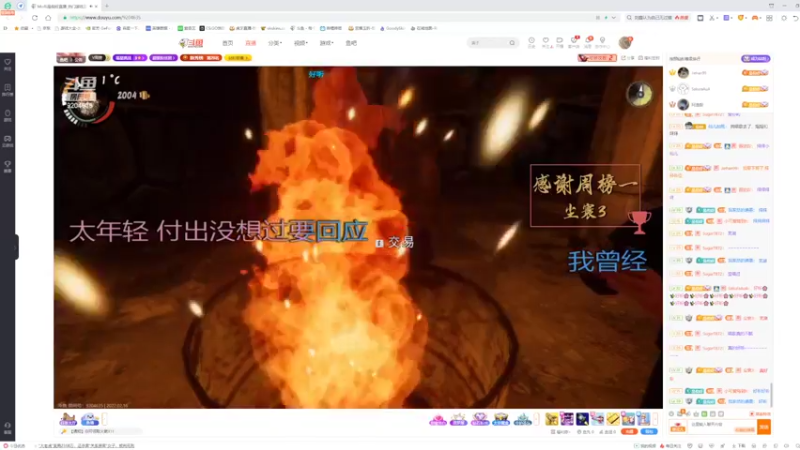Screen dimensions: 800x450
Task: Open the messages icon with red badge
Action: [588, 42]
